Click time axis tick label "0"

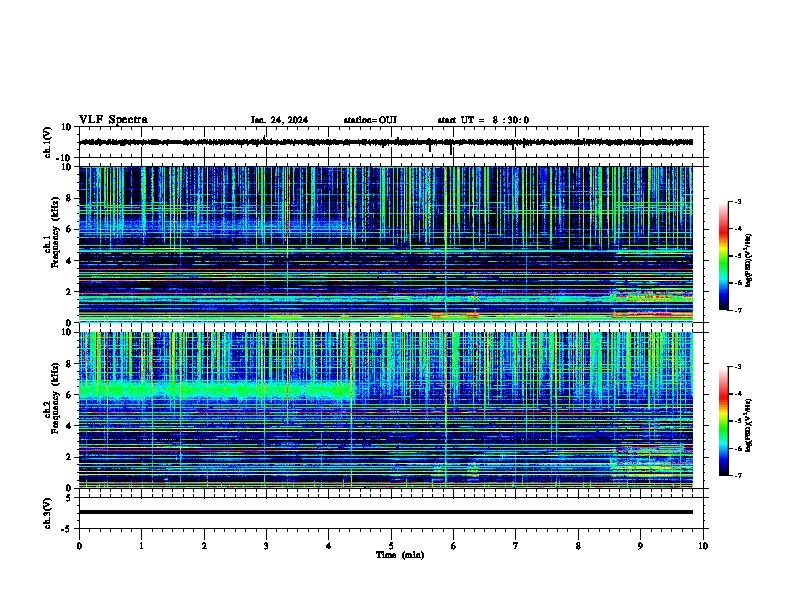click(x=79, y=546)
